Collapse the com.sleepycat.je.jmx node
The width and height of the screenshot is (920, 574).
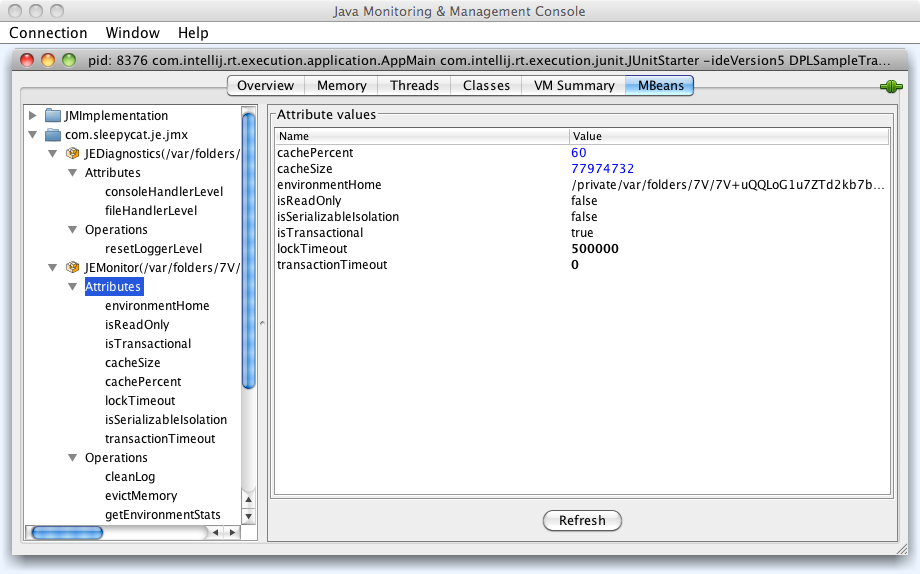34,135
